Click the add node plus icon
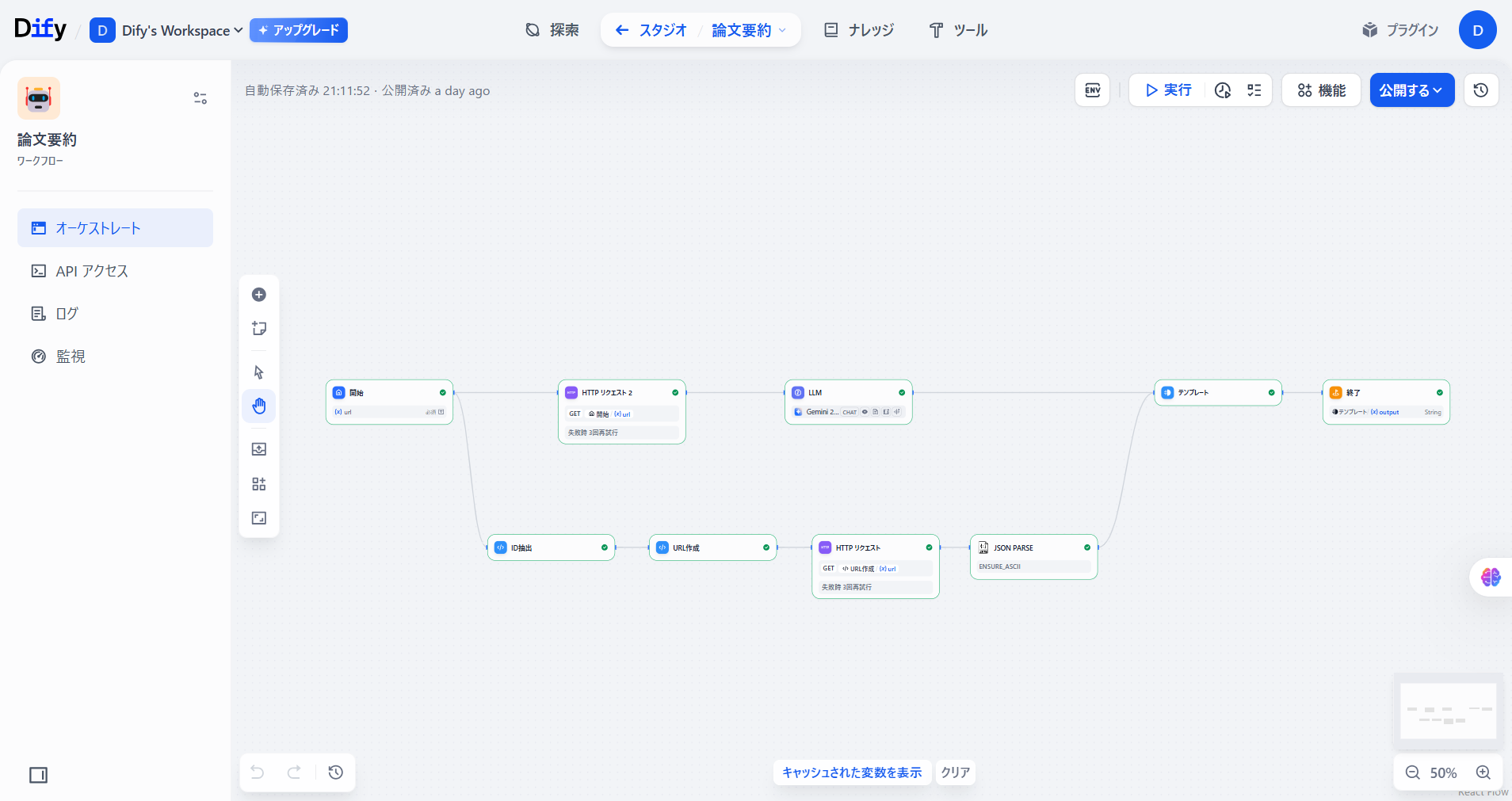 (x=258, y=295)
